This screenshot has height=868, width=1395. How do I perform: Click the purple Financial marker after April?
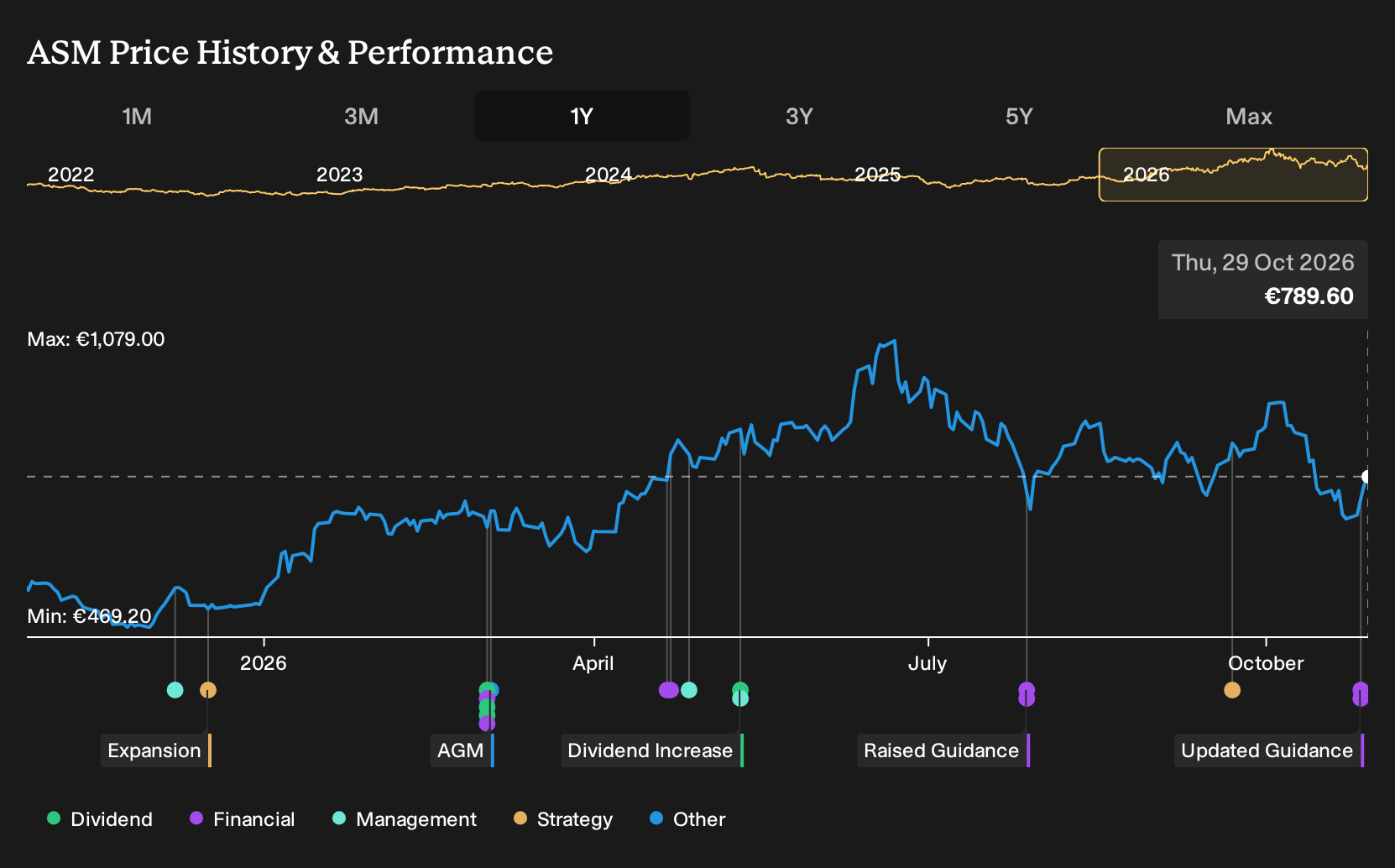[669, 690]
